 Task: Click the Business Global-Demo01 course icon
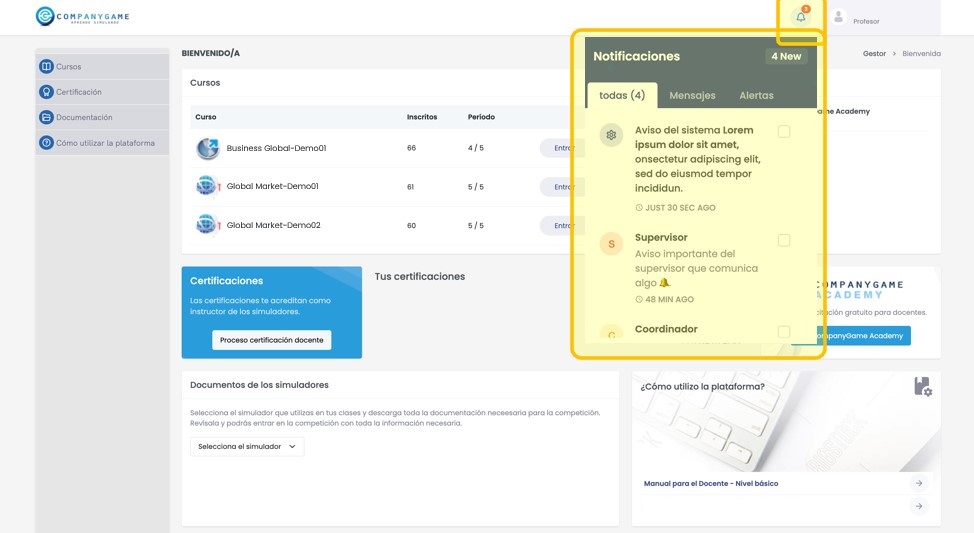207,148
